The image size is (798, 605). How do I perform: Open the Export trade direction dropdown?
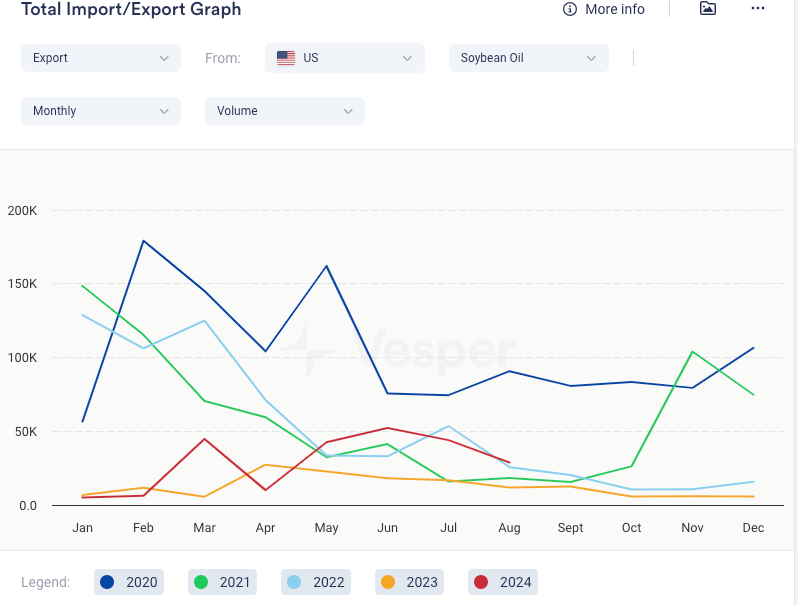point(100,58)
